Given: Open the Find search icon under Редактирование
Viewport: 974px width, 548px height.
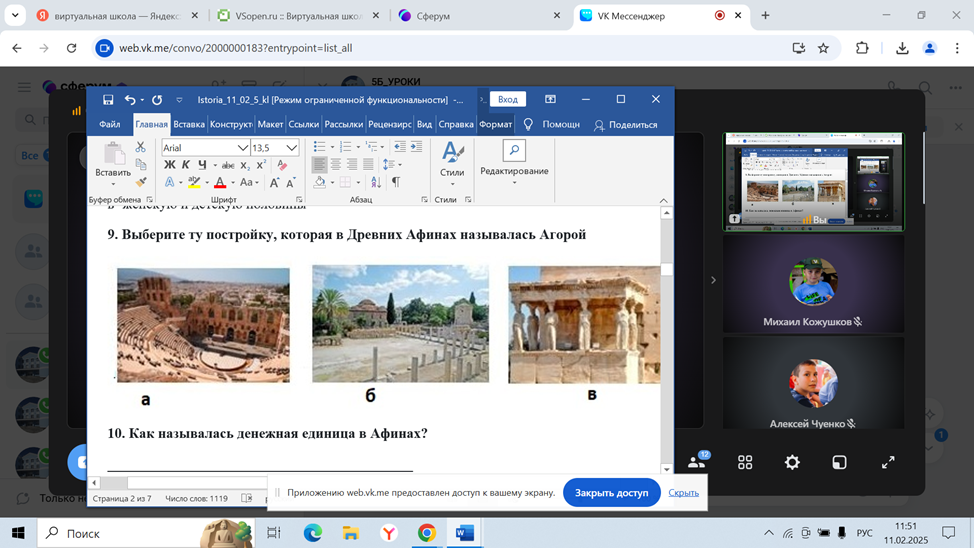Looking at the screenshot, I should click(514, 150).
